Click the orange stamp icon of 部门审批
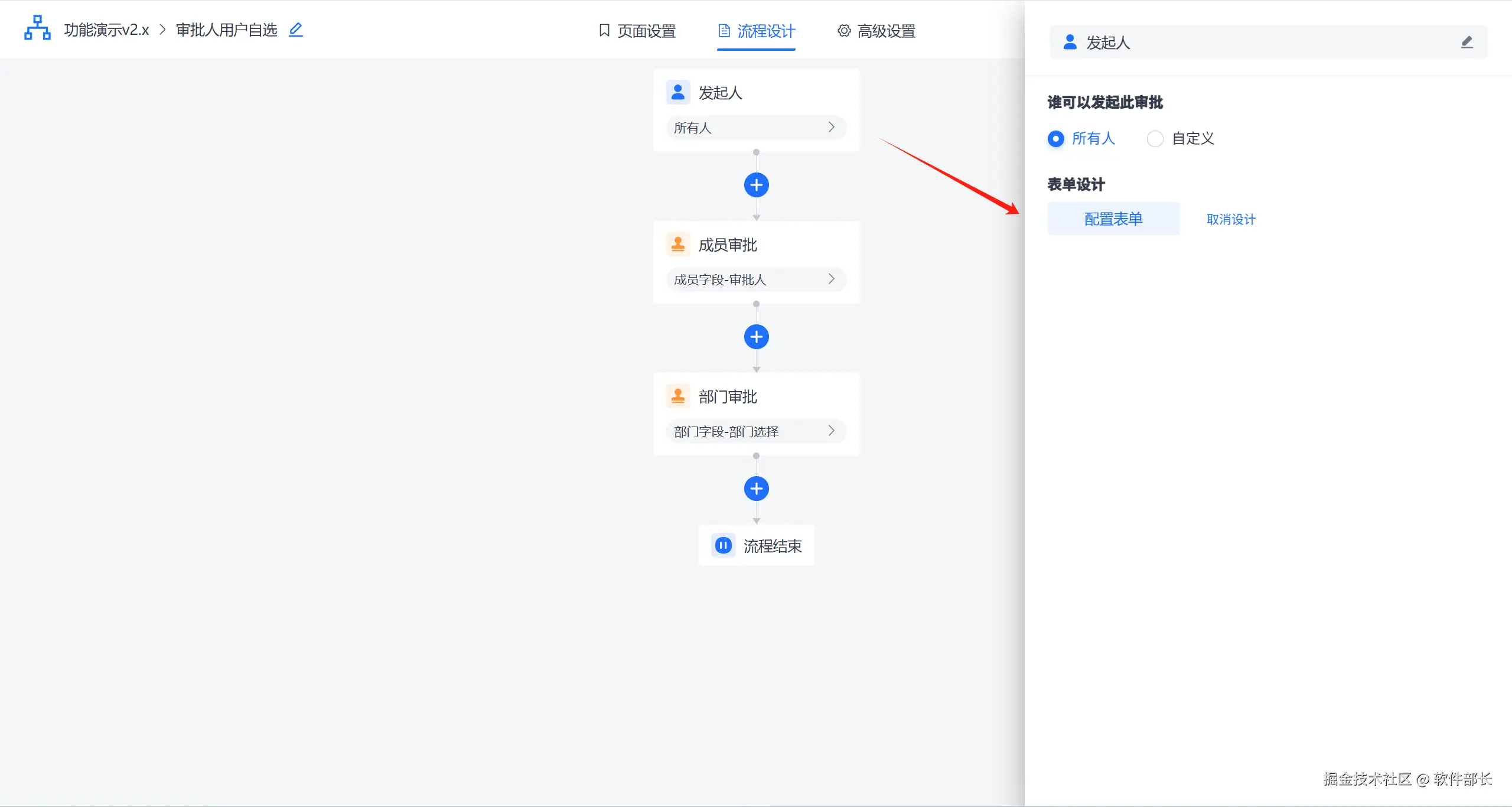Viewport: 1512px width, 807px height. coord(678,396)
